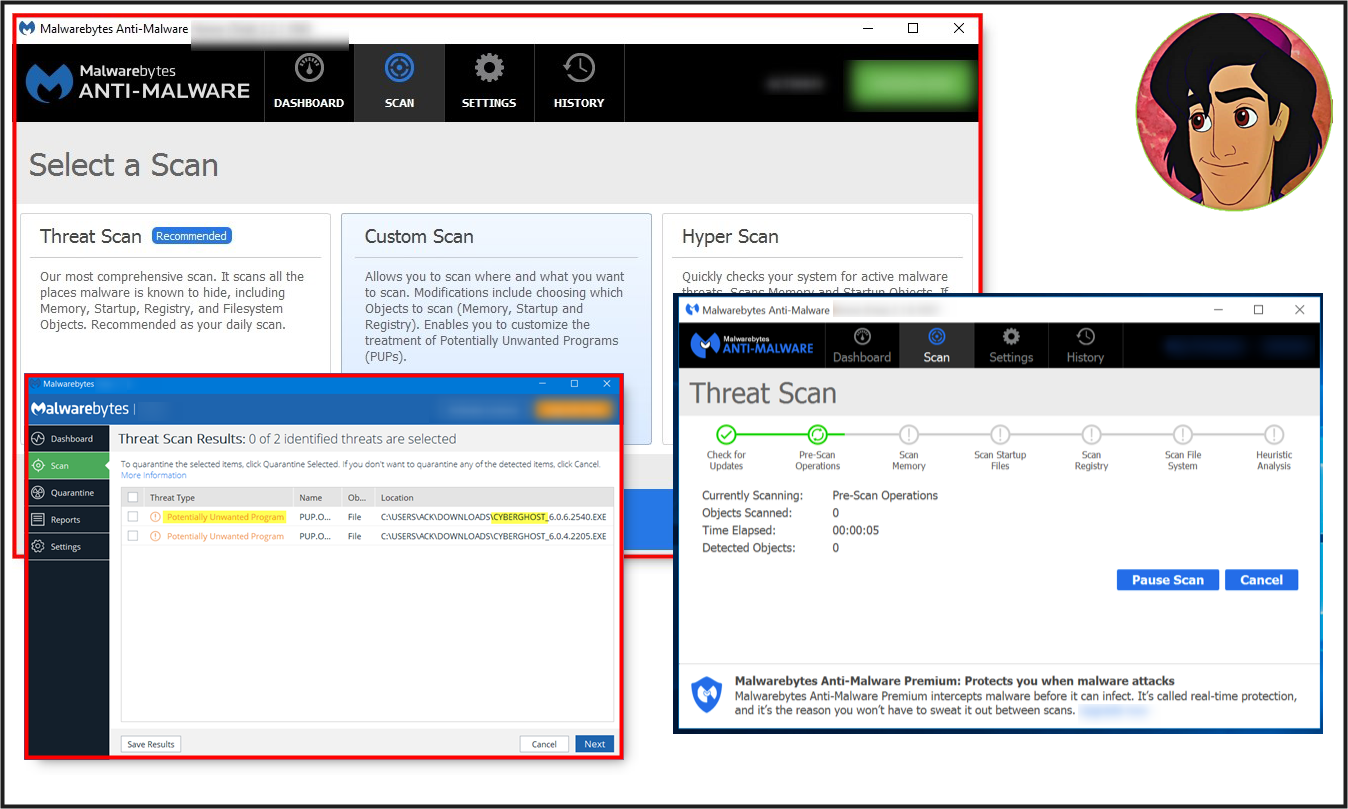
Task: Select the highlighted Potentially Unwanted Program text
Action: pos(225,517)
